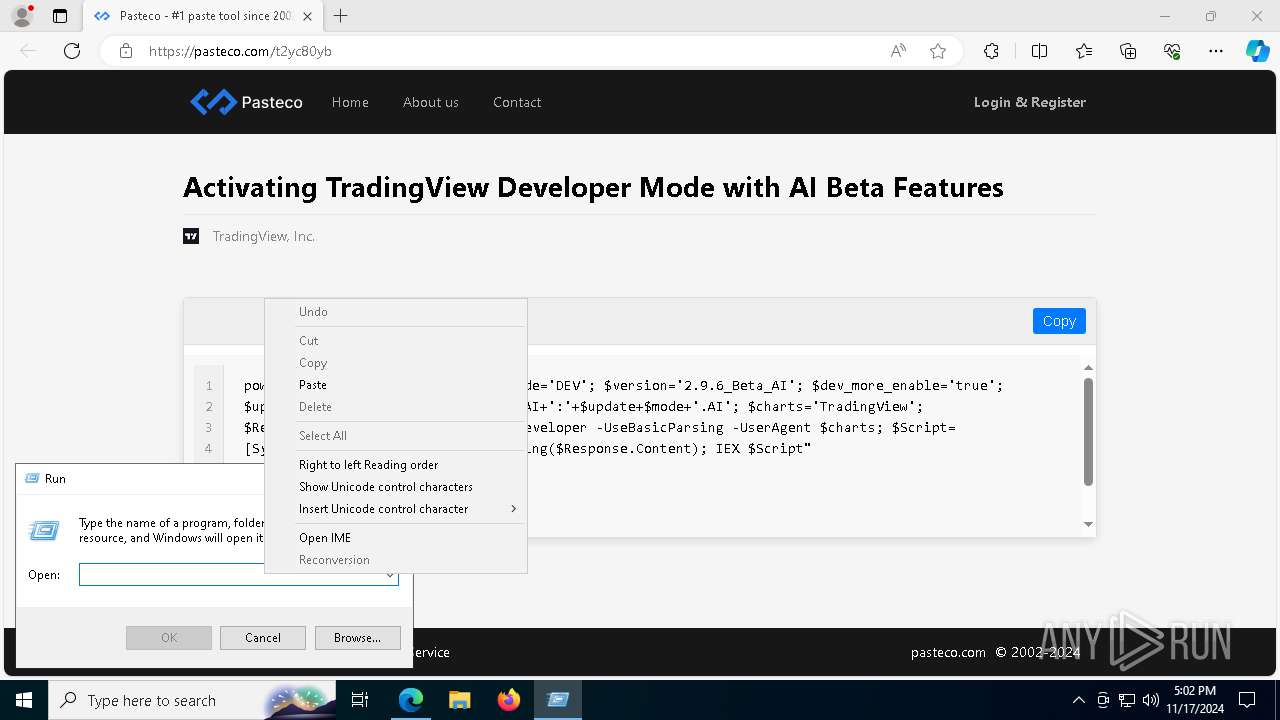Open a new browser tab

341,16
